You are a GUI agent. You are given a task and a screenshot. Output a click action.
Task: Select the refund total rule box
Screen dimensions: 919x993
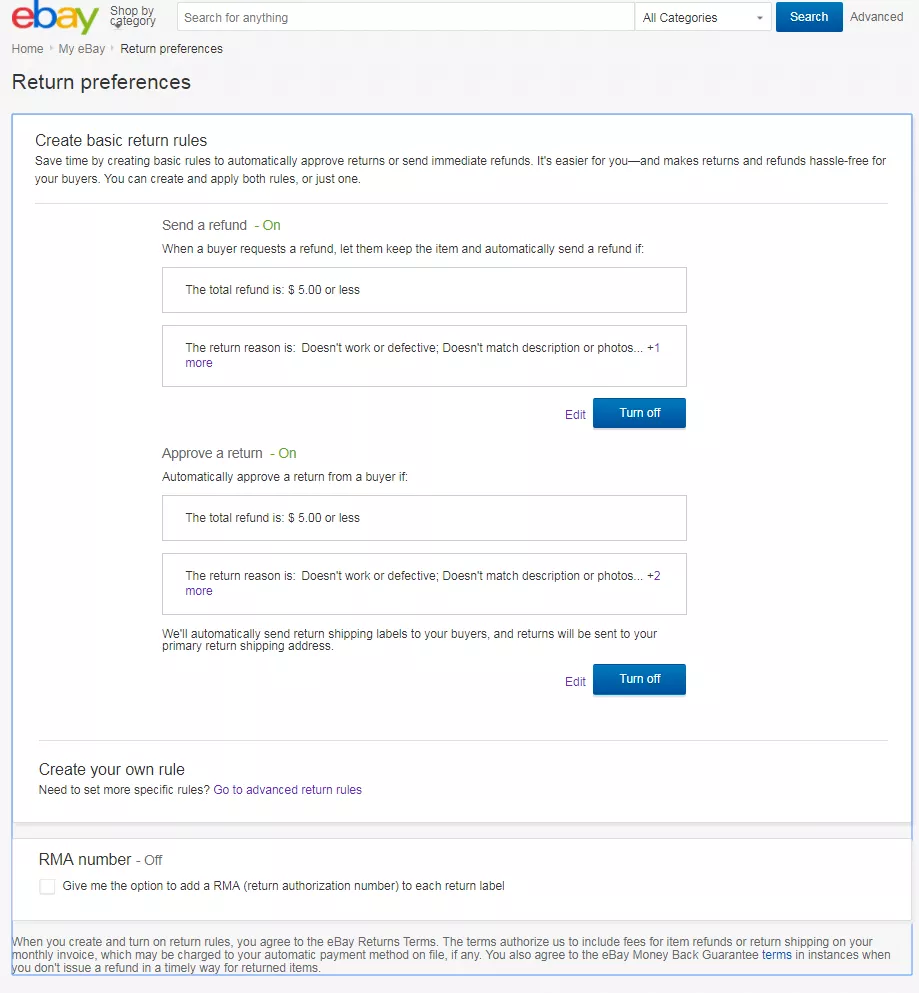coord(424,290)
